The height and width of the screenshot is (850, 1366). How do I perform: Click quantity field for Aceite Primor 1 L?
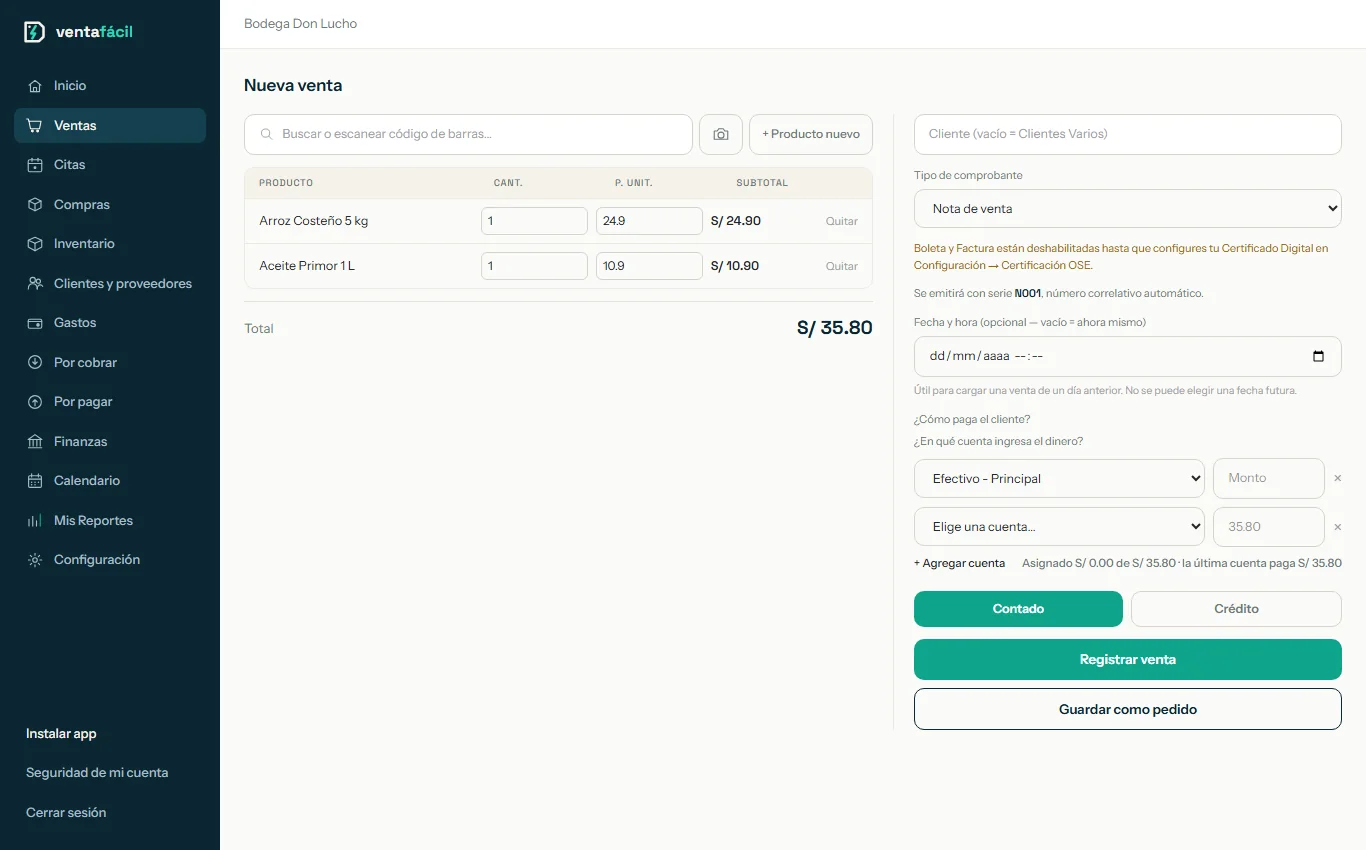click(x=534, y=266)
